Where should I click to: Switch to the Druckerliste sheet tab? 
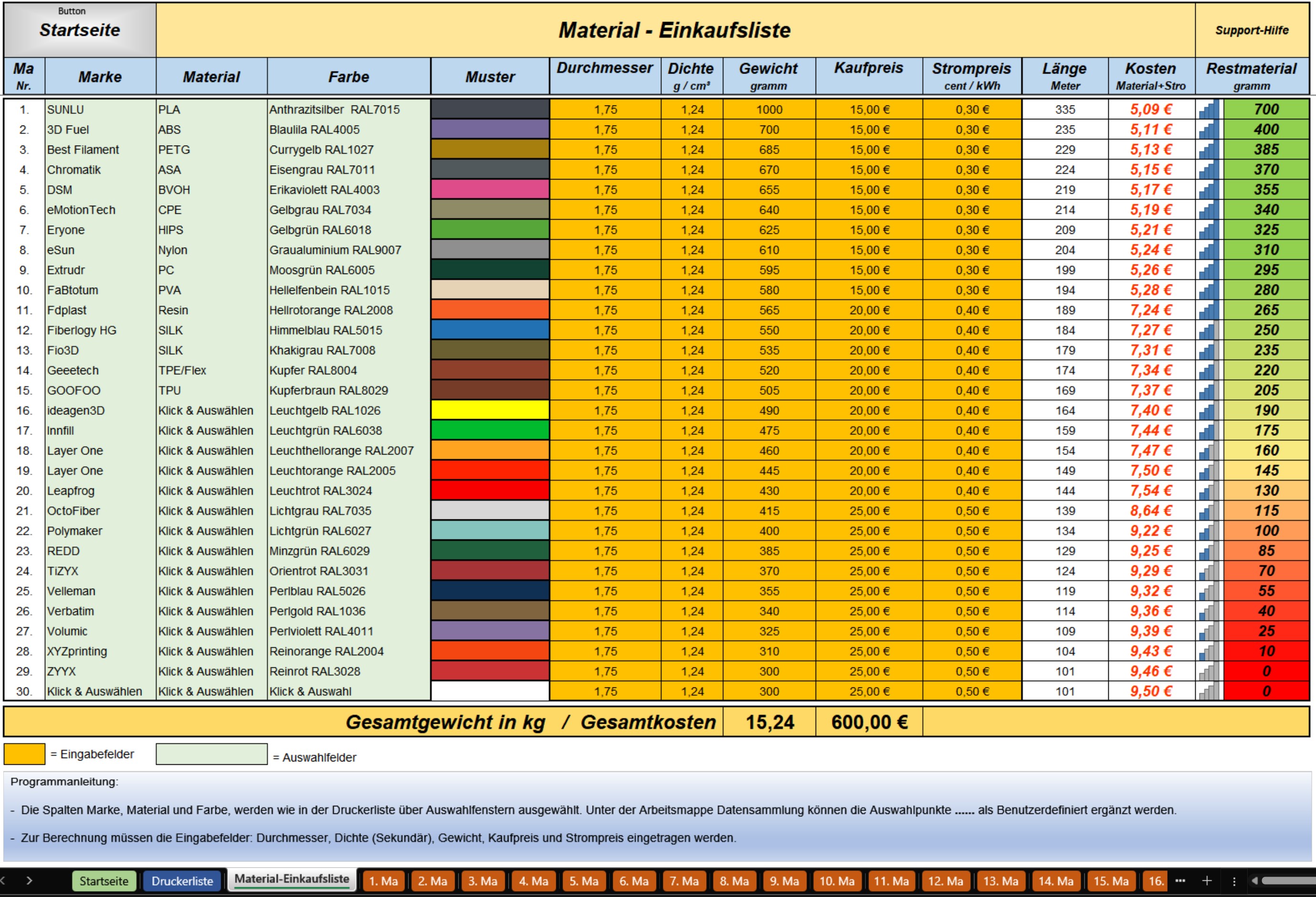click(182, 881)
